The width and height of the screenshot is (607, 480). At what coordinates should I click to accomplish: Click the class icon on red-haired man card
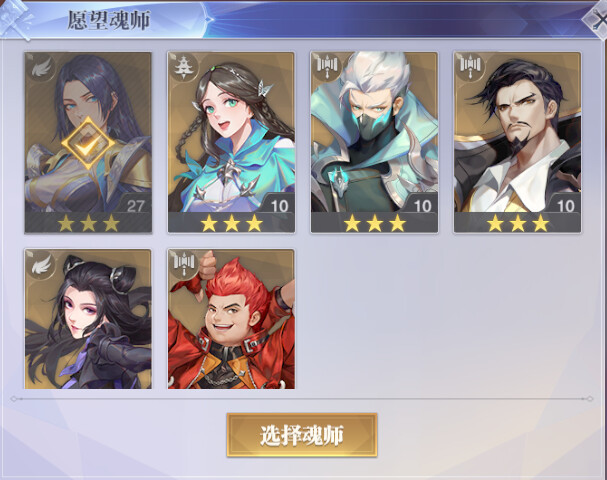point(184,264)
